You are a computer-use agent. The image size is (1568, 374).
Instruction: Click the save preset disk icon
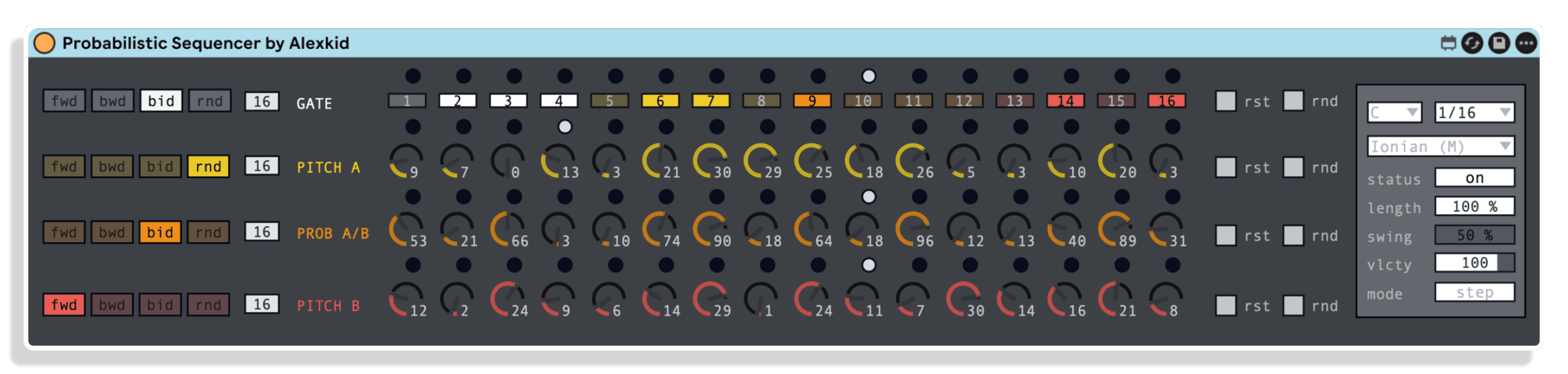tap(1499, 43)
